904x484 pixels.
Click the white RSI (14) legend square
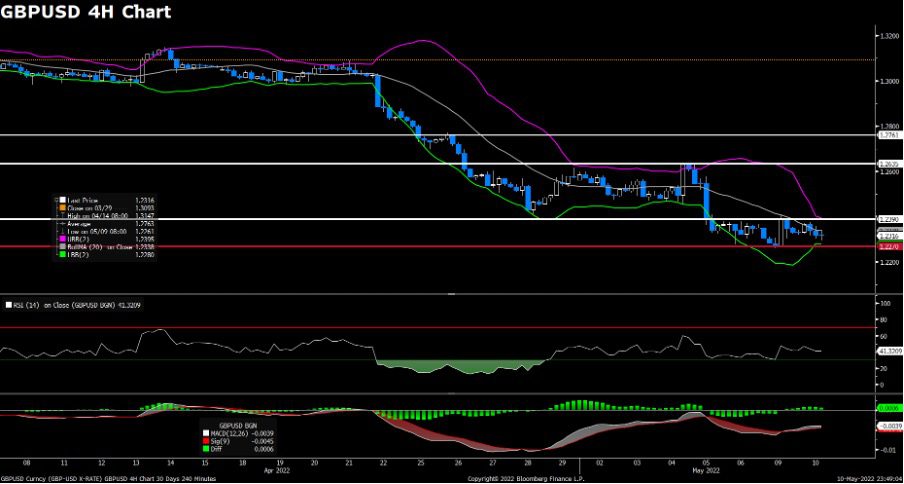click(x=8, y=305)
